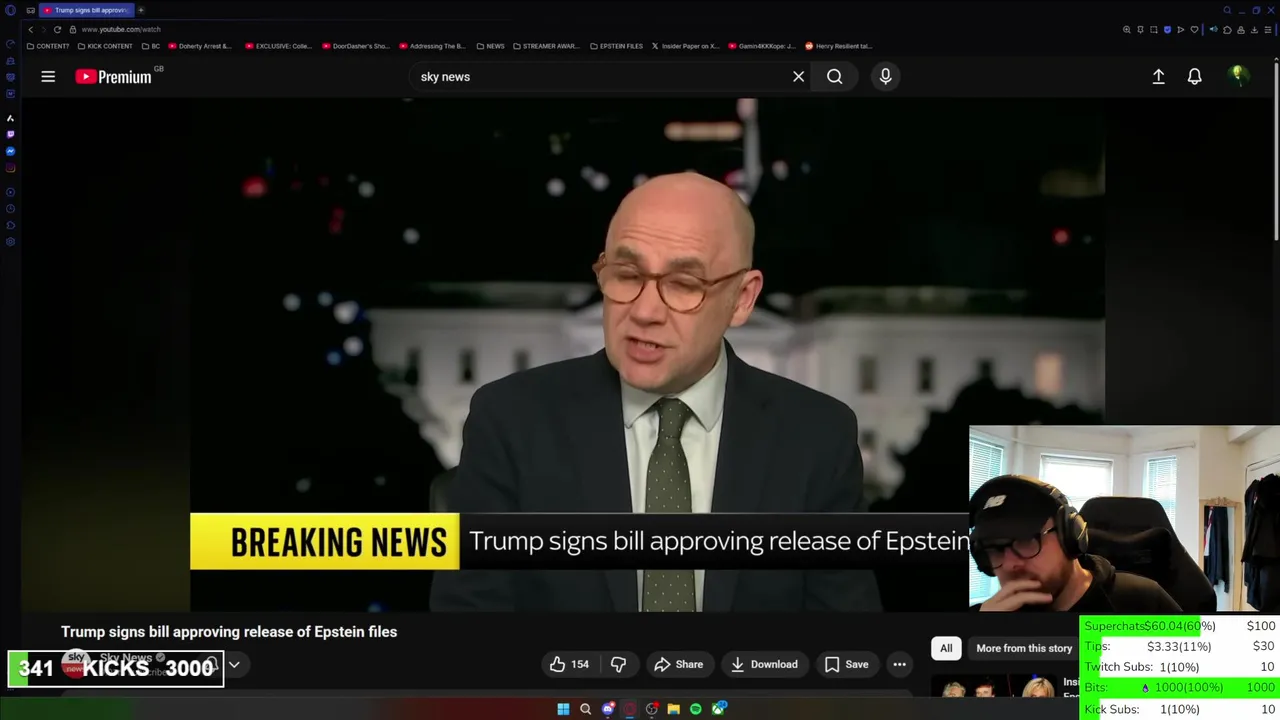Expand the notification chevron beside subscribe
The image size is (1280, 720).
coord(234,664)
